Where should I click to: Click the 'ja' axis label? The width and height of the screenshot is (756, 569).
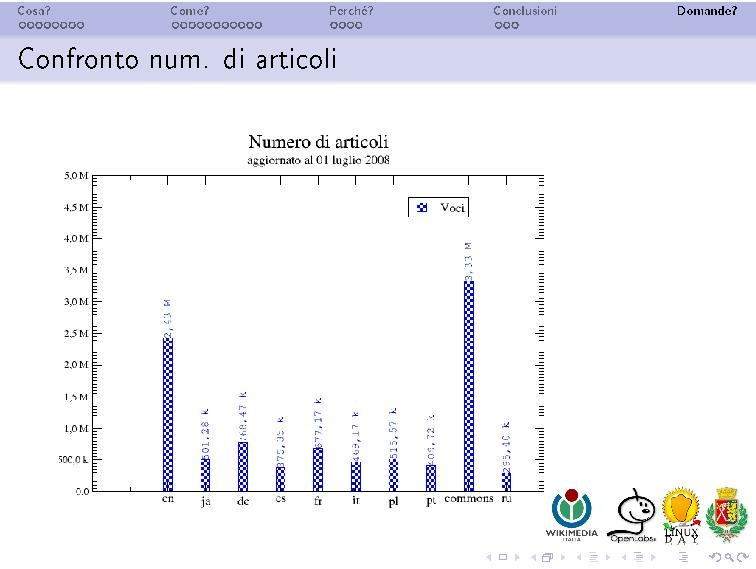point(205,501)
